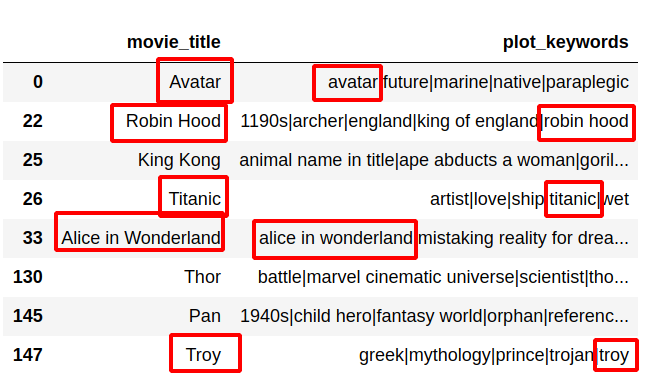Screen dimensions: 656x375
Task: Click the highlighted avatar keyword
Action: click(353, 82)
